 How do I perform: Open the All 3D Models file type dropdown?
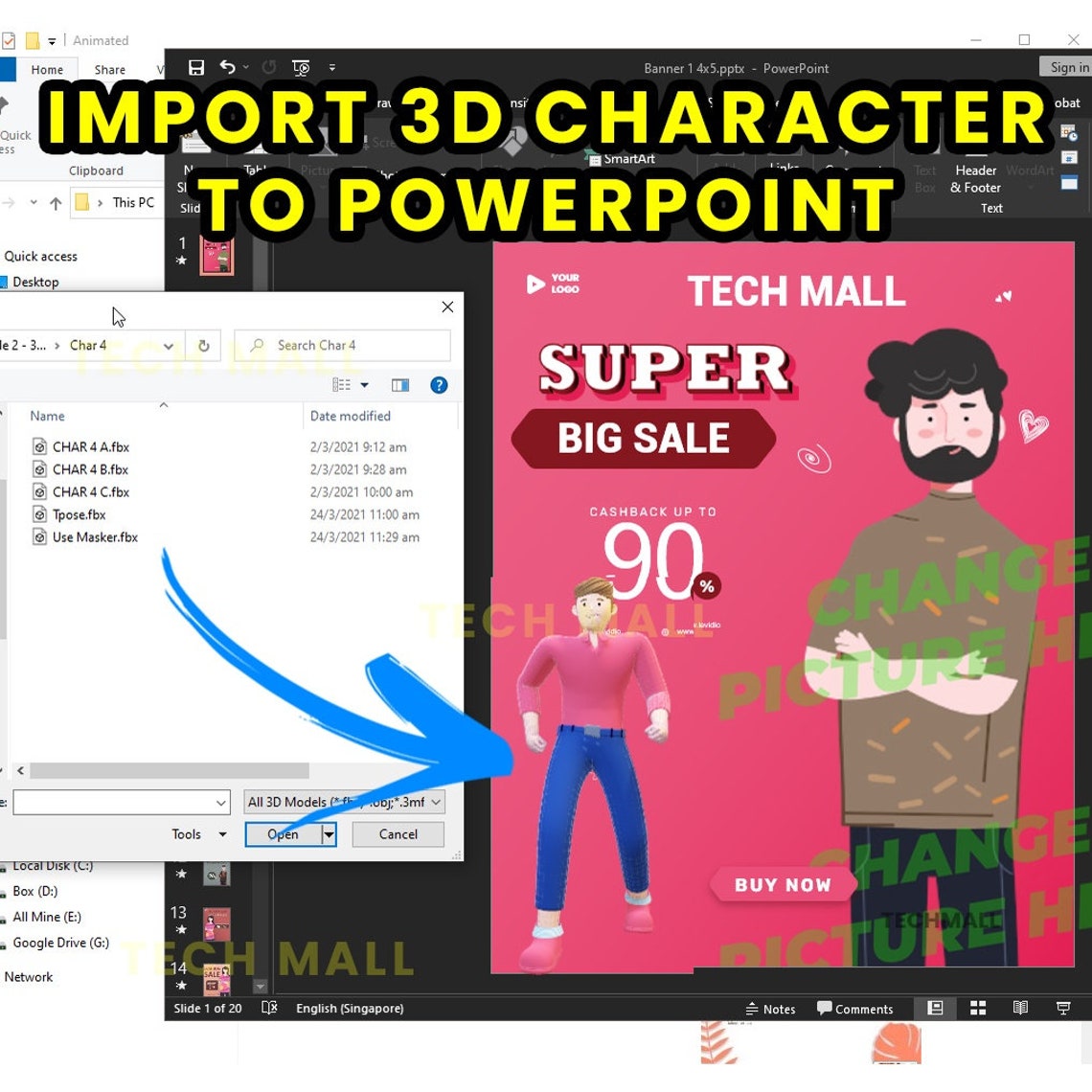(x=342, y=802)
